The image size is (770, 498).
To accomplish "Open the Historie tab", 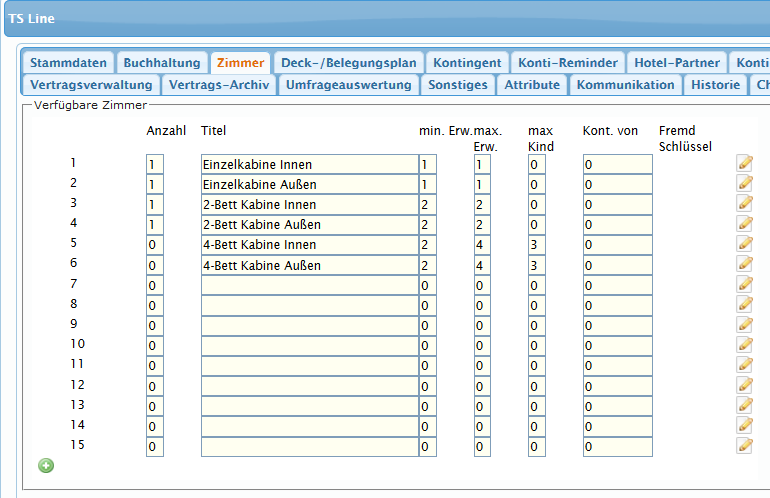I will click(x=715, y=85).
